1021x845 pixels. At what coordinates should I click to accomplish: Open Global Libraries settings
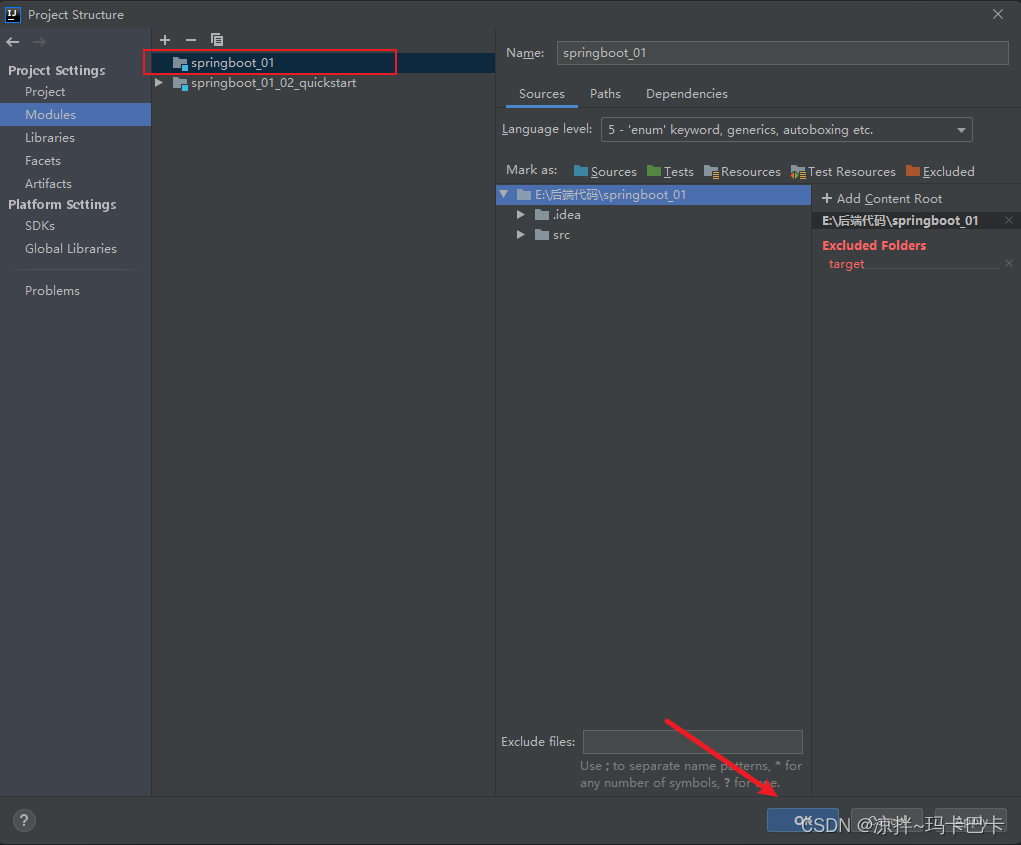76,248
